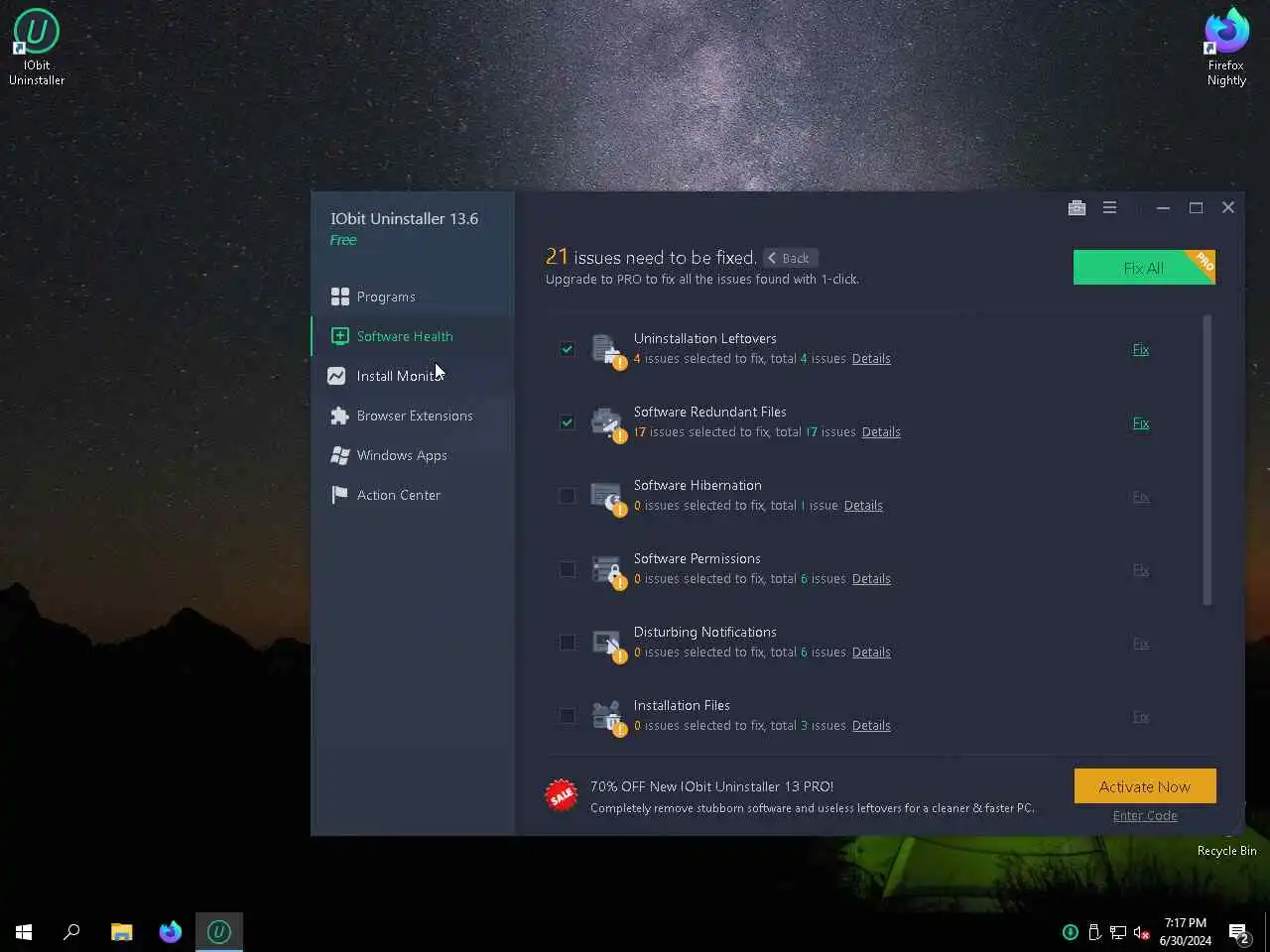Open the Windows Apps section

click(x=413, y=455)
